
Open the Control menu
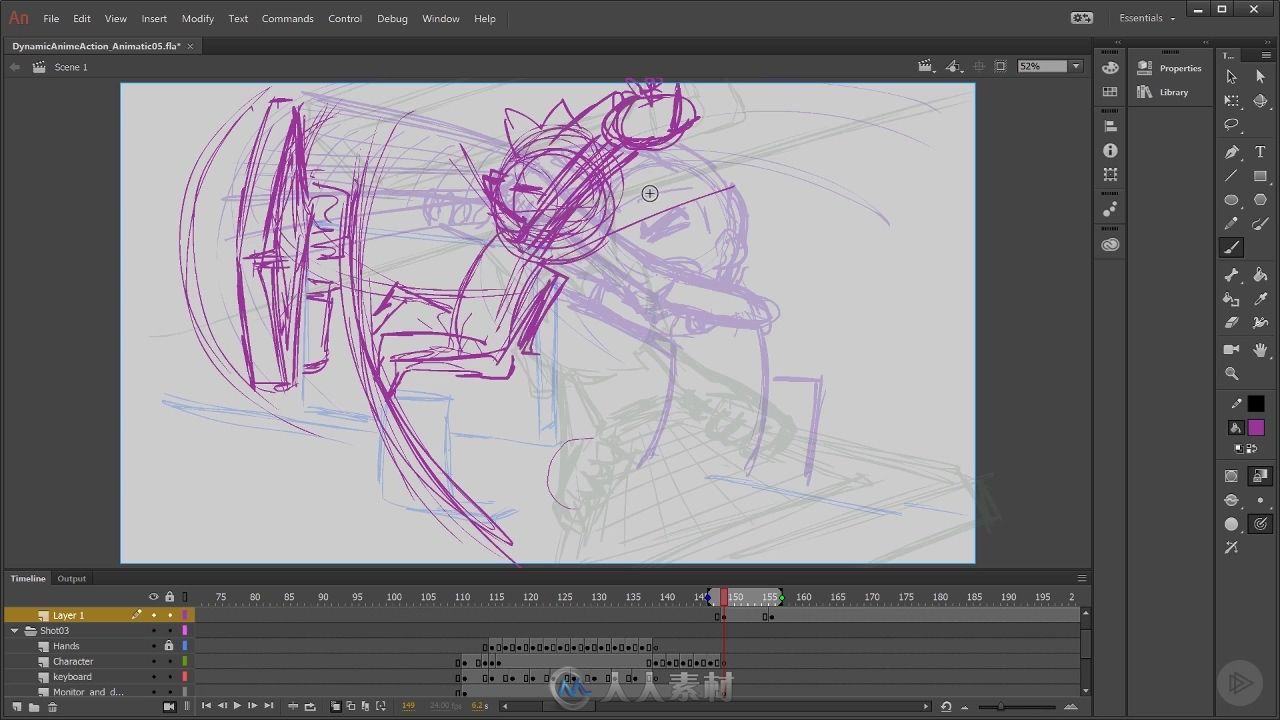pos(345,18)
